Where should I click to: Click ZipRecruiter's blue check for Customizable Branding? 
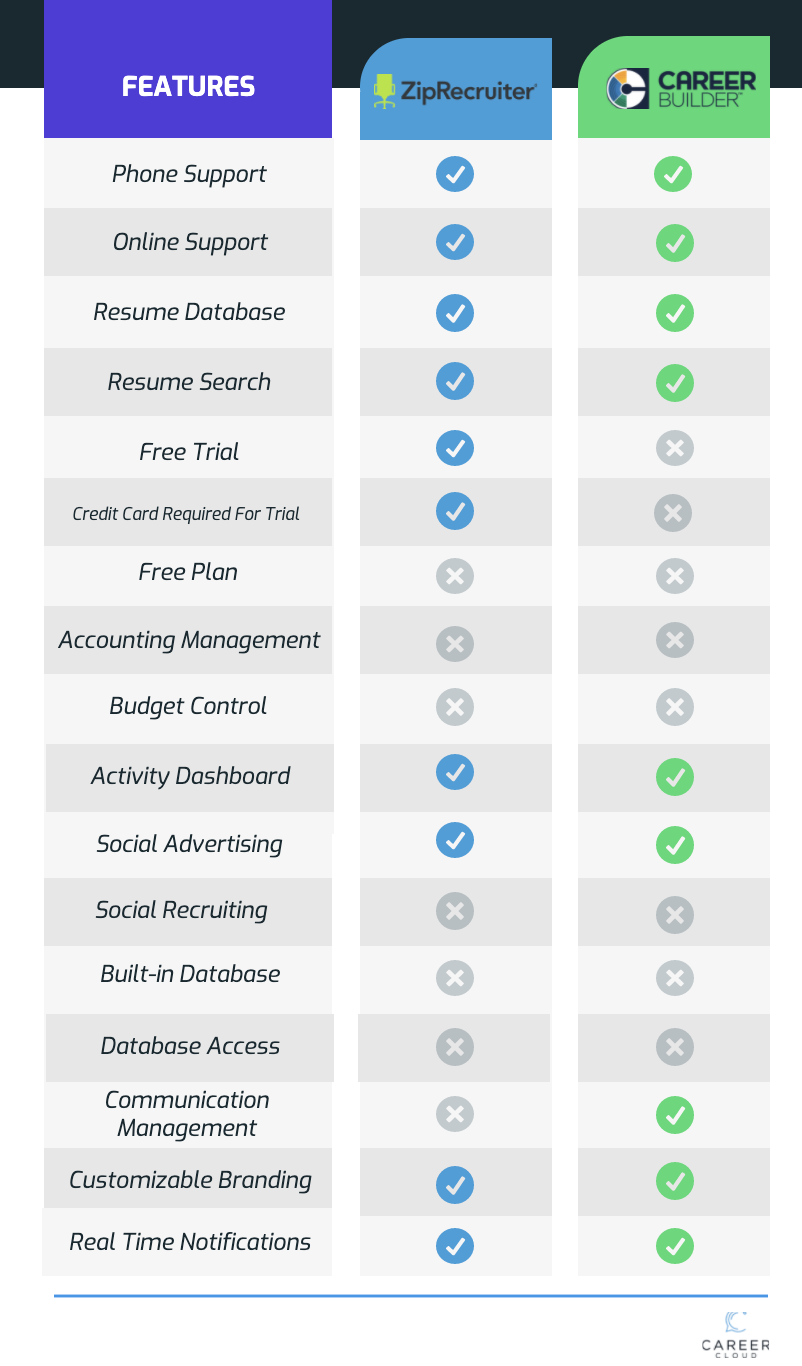pyautogui.click(x=455, y=1185)
